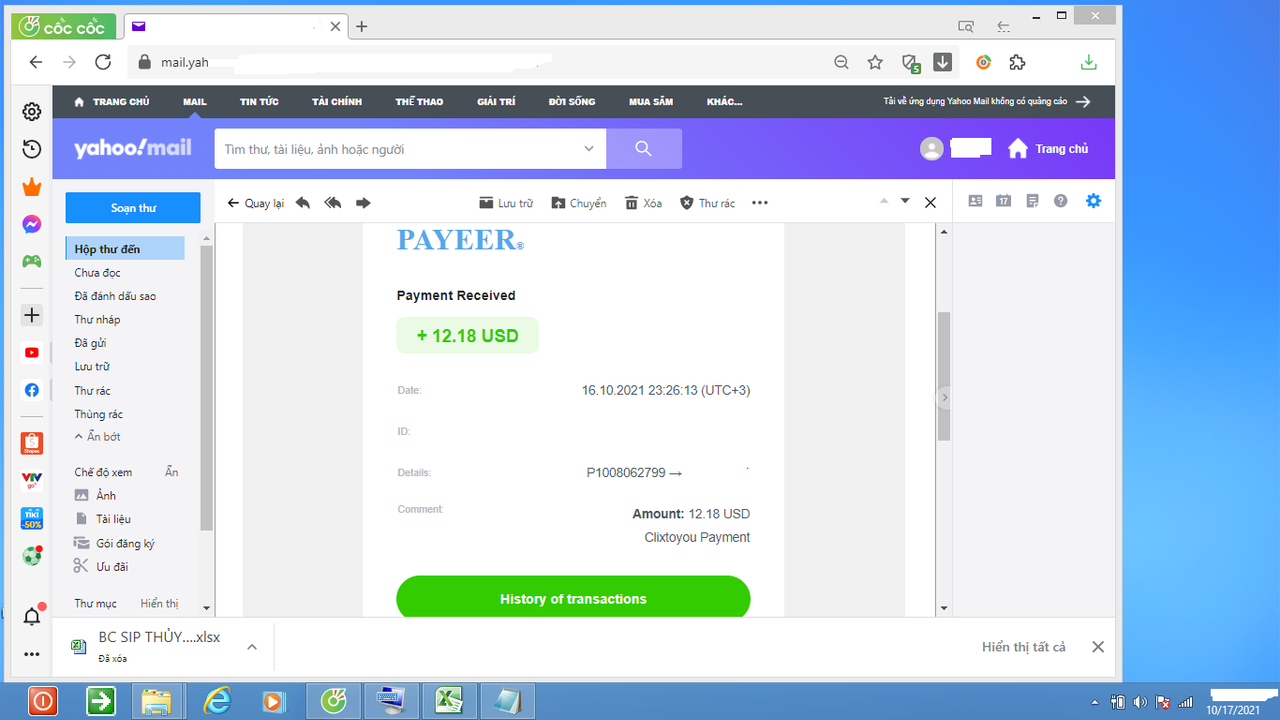Mark email as spam Thư rác
Viewport: 1280px width, 720px height.
(x=707, y=203)
